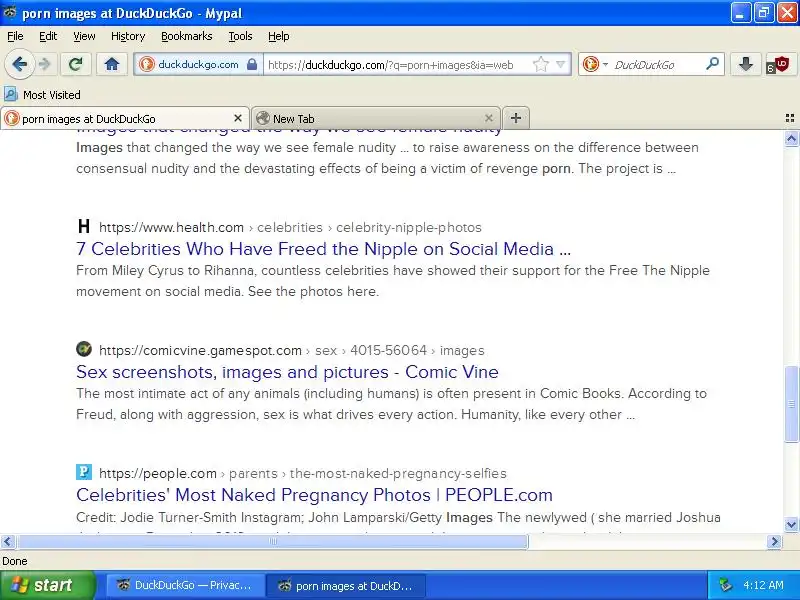Click the tab groups grid icon
Screen dimensions: 800x600
tap(790, 118)
